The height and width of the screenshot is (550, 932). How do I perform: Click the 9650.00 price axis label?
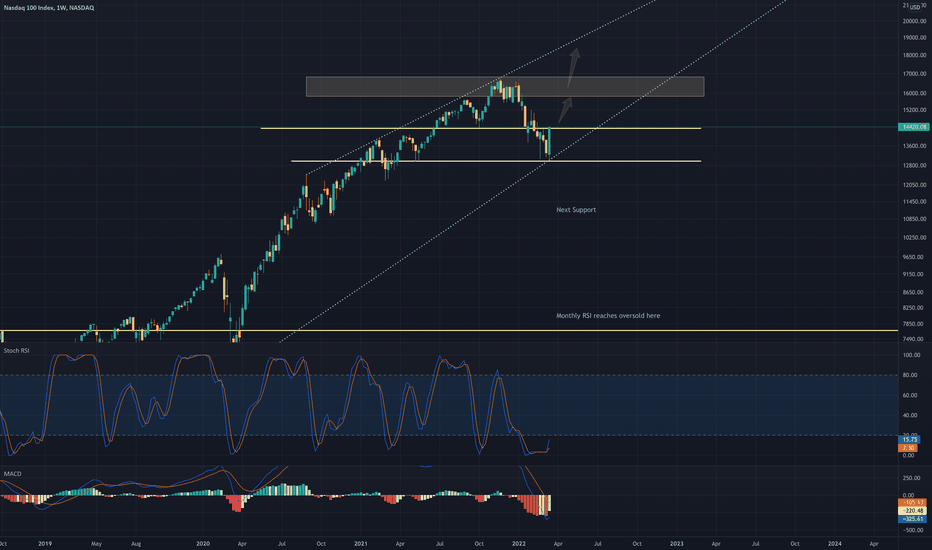coord(914,257)
